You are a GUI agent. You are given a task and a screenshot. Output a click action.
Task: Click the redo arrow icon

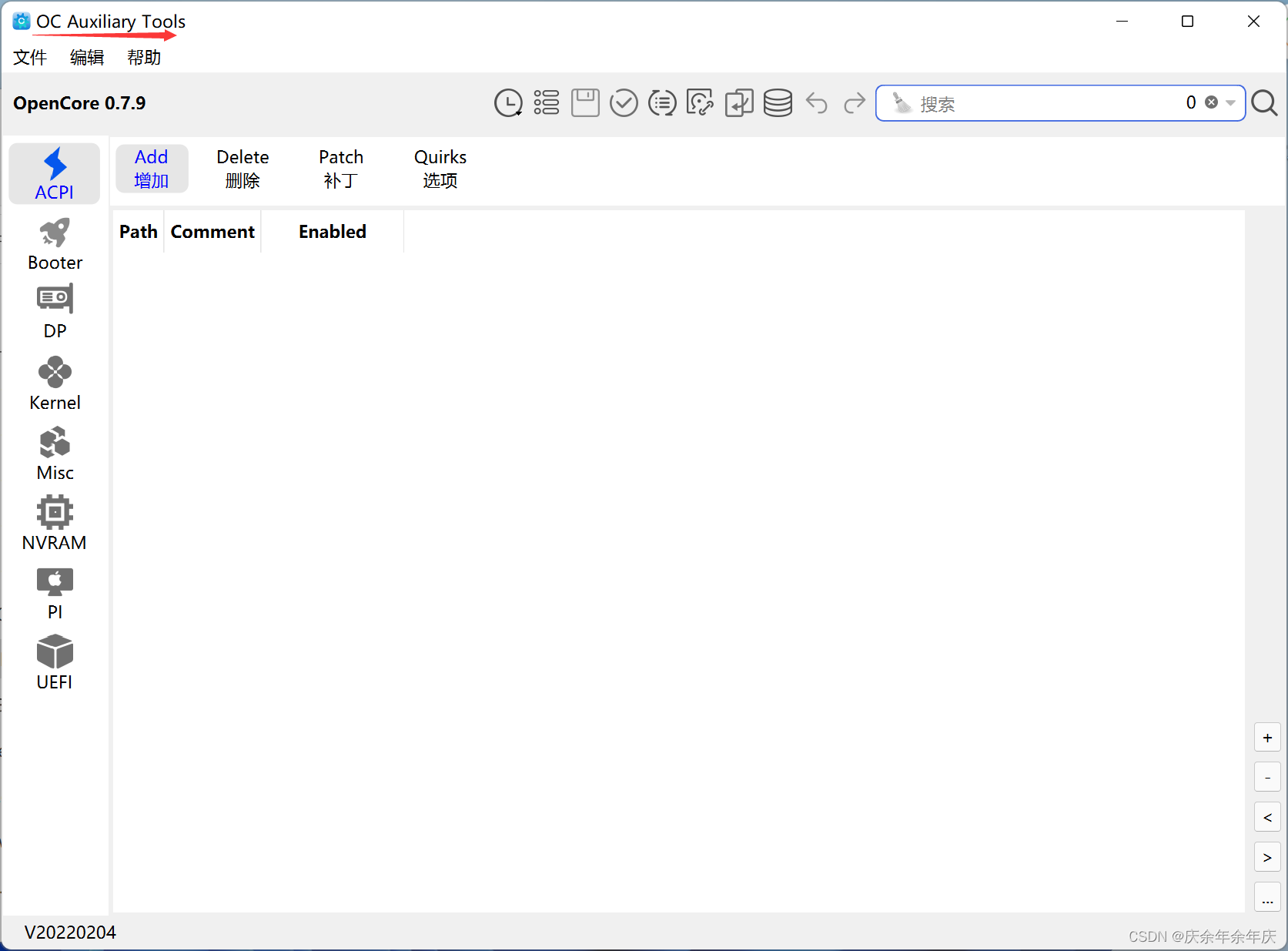pyautogui.click(x=855, y=103)
